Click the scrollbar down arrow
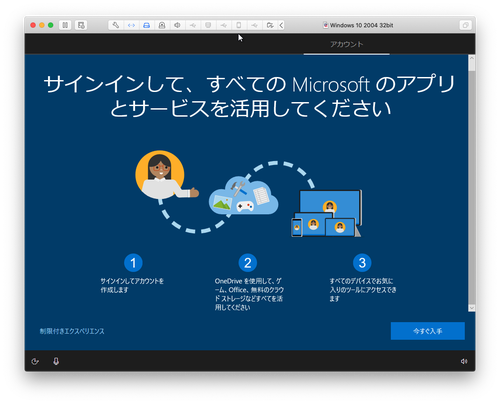This screenshot has height=404, width=500. coord(471,308)
